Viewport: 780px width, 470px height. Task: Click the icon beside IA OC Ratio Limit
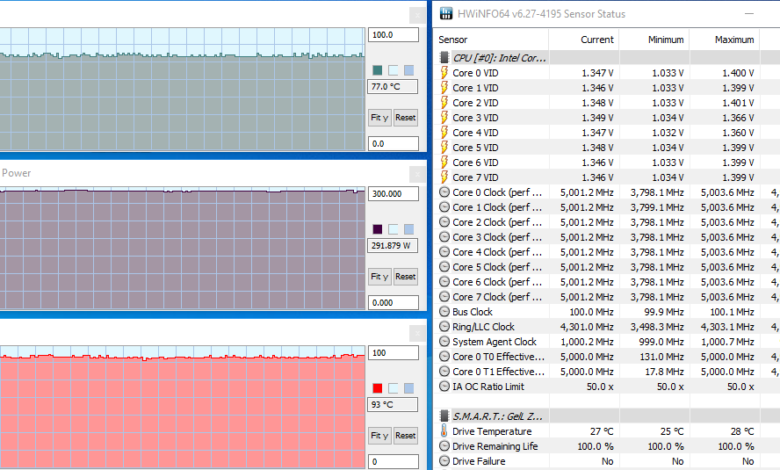(444, 386)
